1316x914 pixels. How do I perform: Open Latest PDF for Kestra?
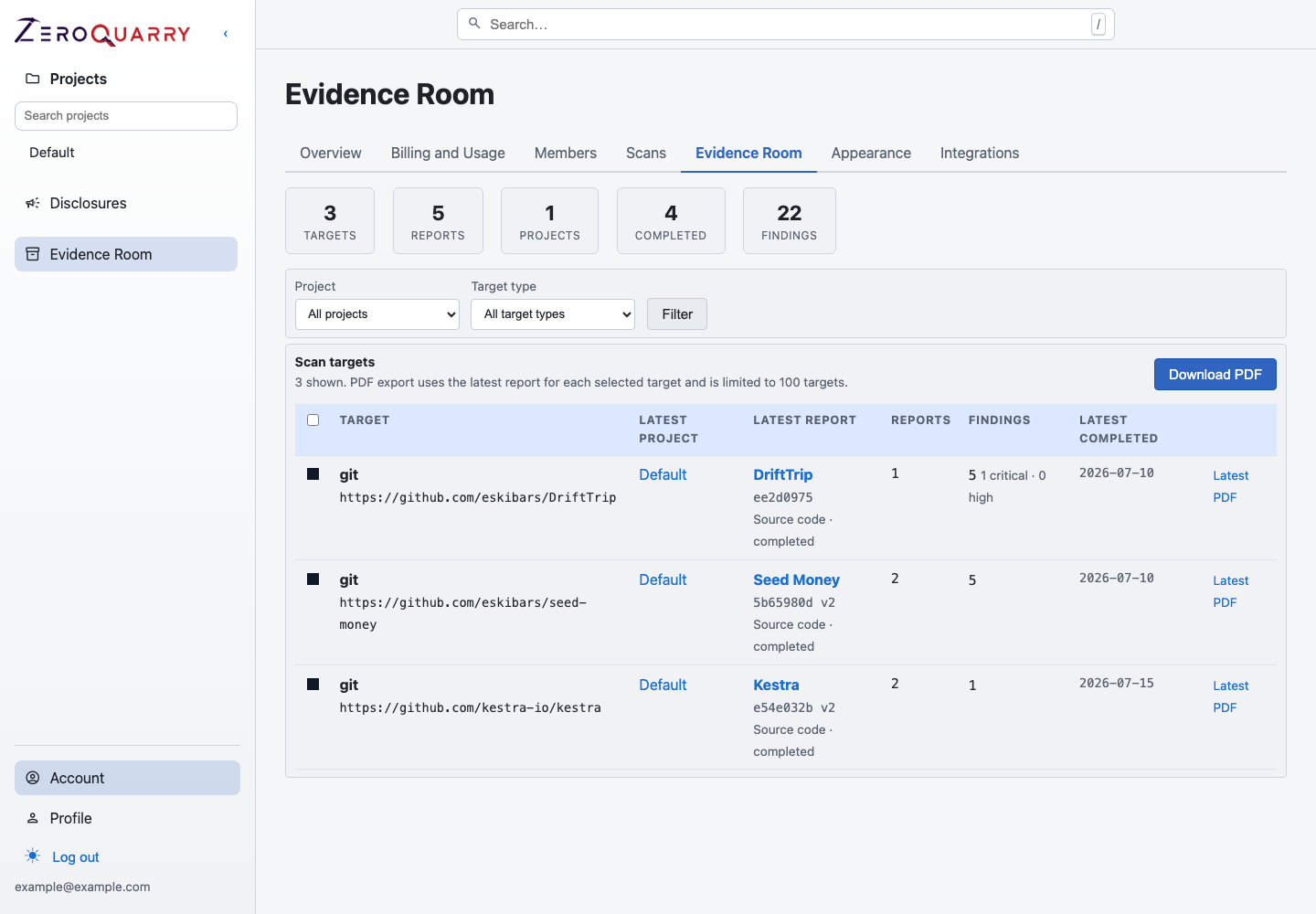(x=1231, y=696)
